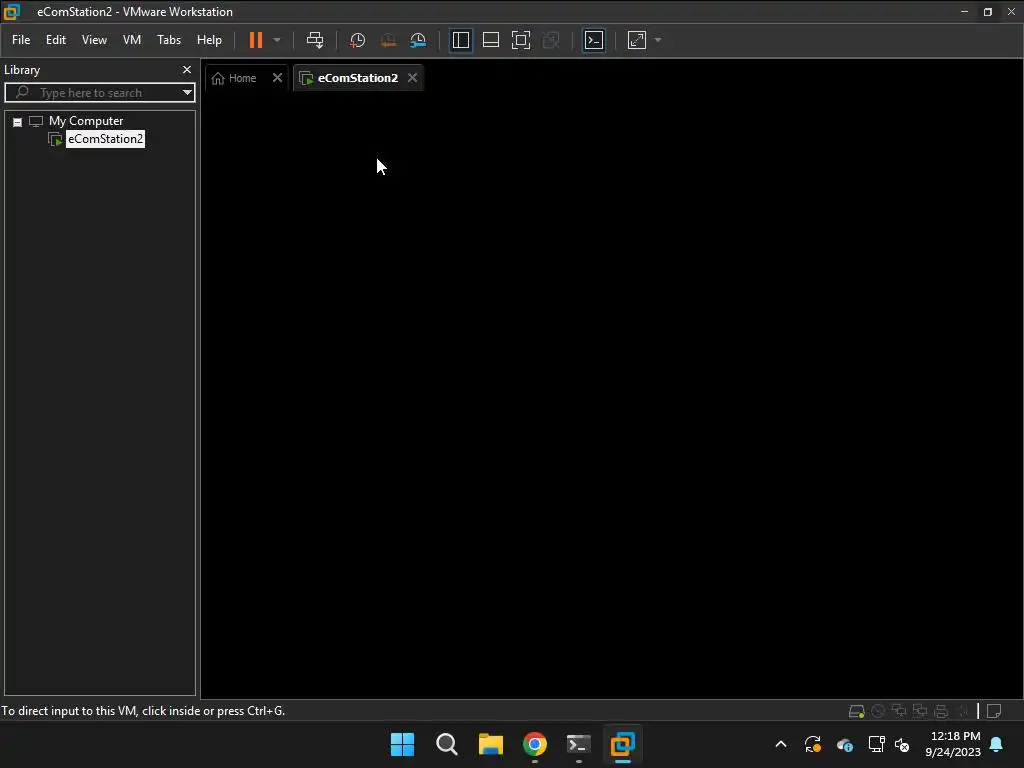Toggle the thumbnail bar view
Viewport: 1024px width, 768px height.
click(x=490, y=40)
